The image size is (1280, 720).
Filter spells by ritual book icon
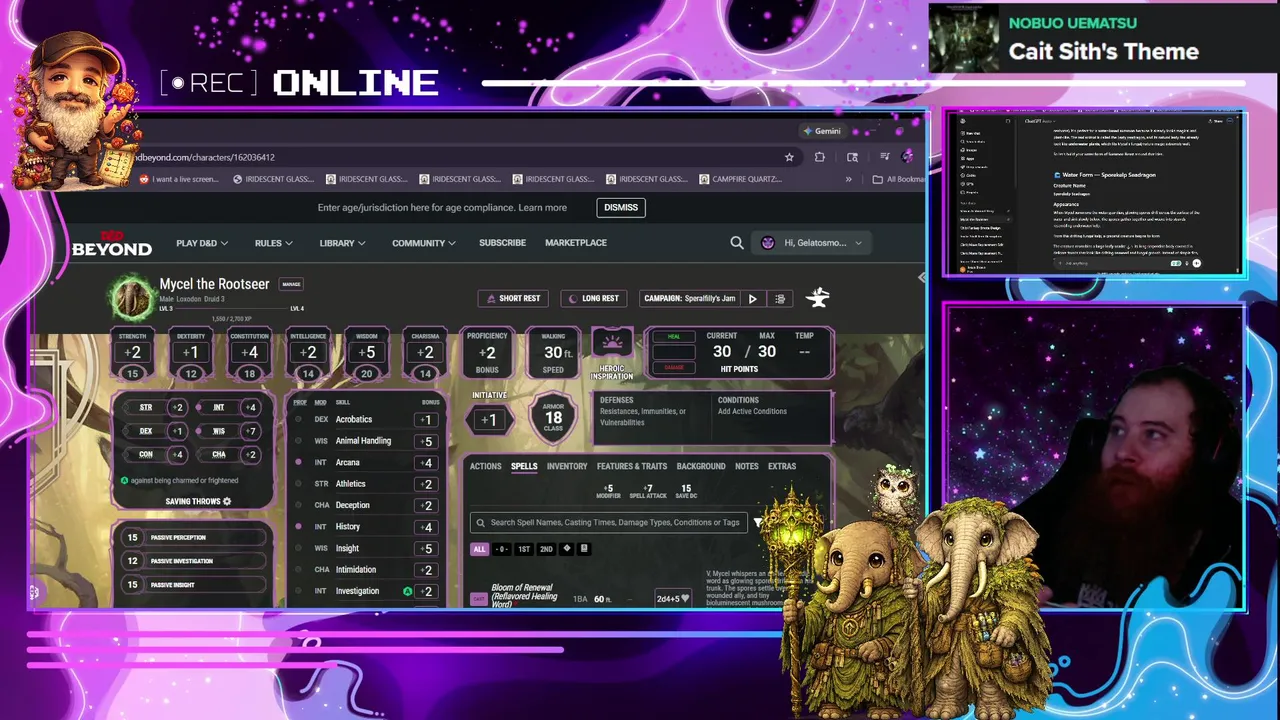(584, 549)
